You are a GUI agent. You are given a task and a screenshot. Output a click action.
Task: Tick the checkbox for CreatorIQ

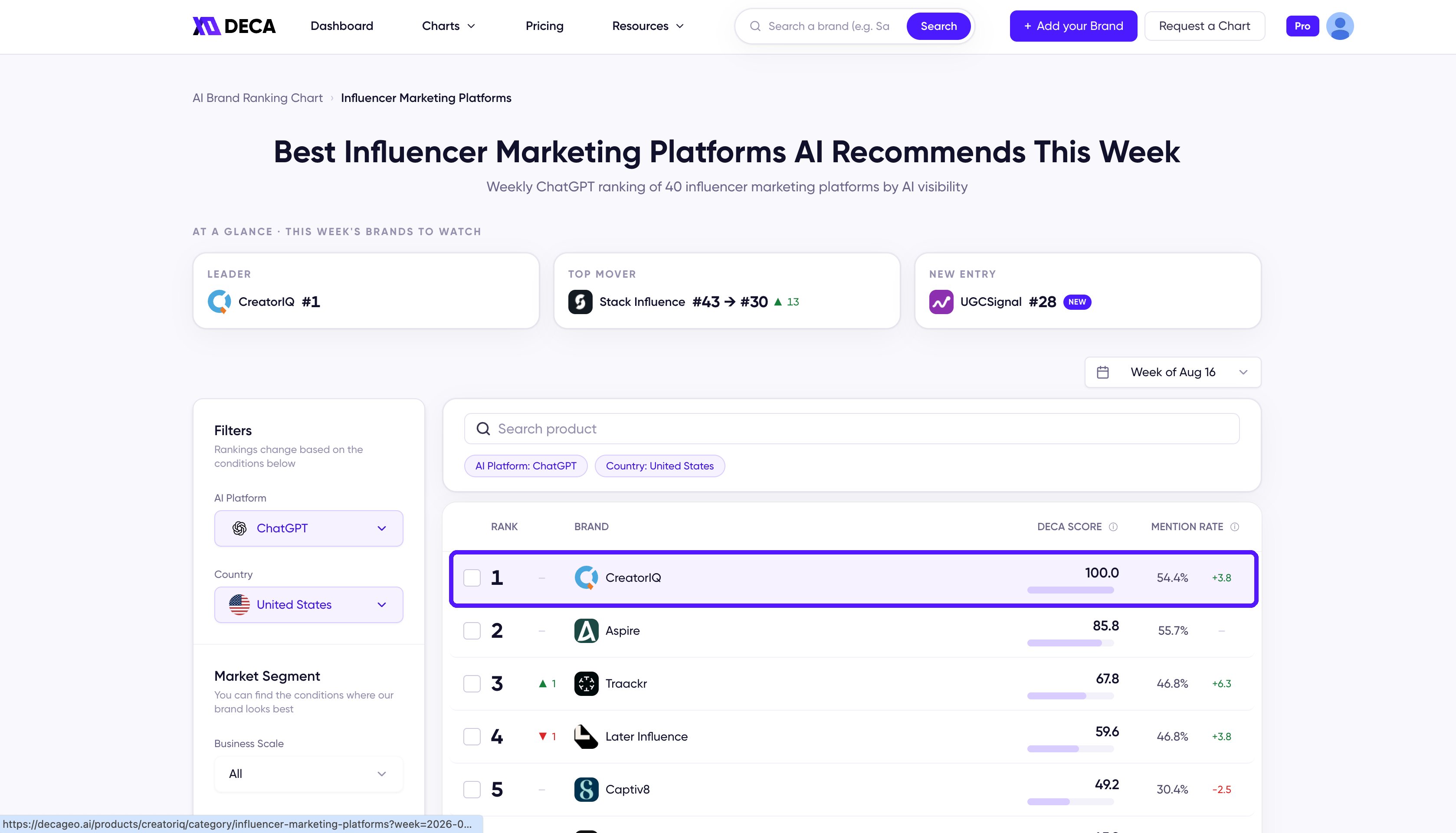[x=472, y=578]
